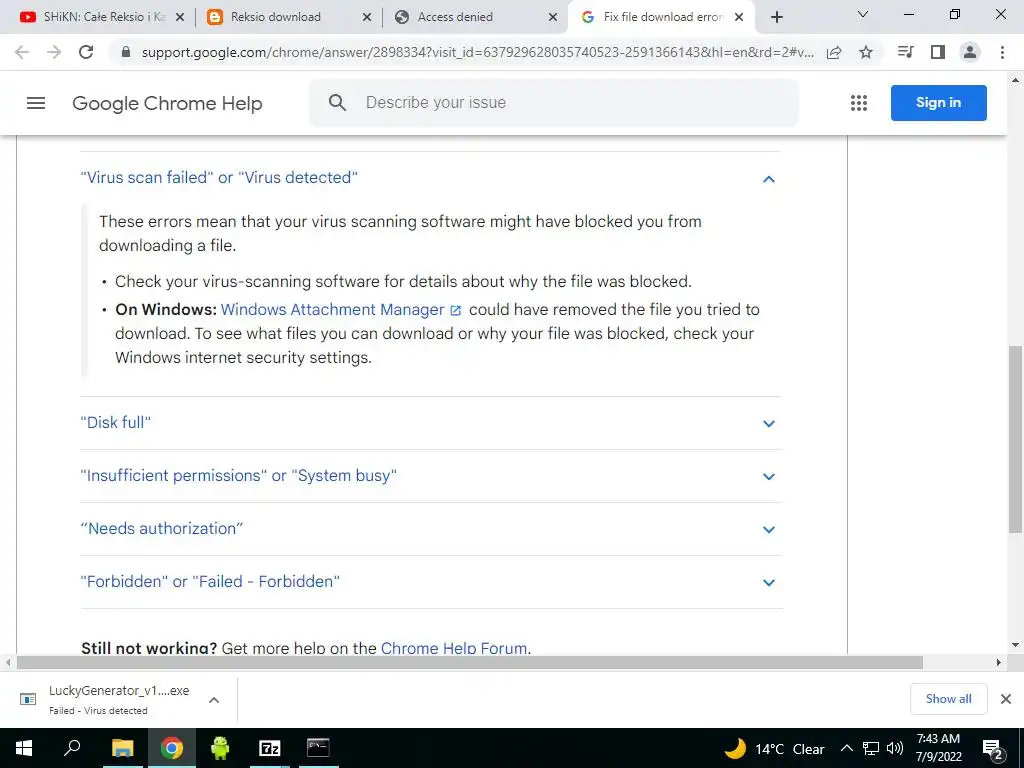This screenshot has height=768, width=1024.
Task: Click the horizontal scrollbar right arrow
Action: [x=999, y=662]
